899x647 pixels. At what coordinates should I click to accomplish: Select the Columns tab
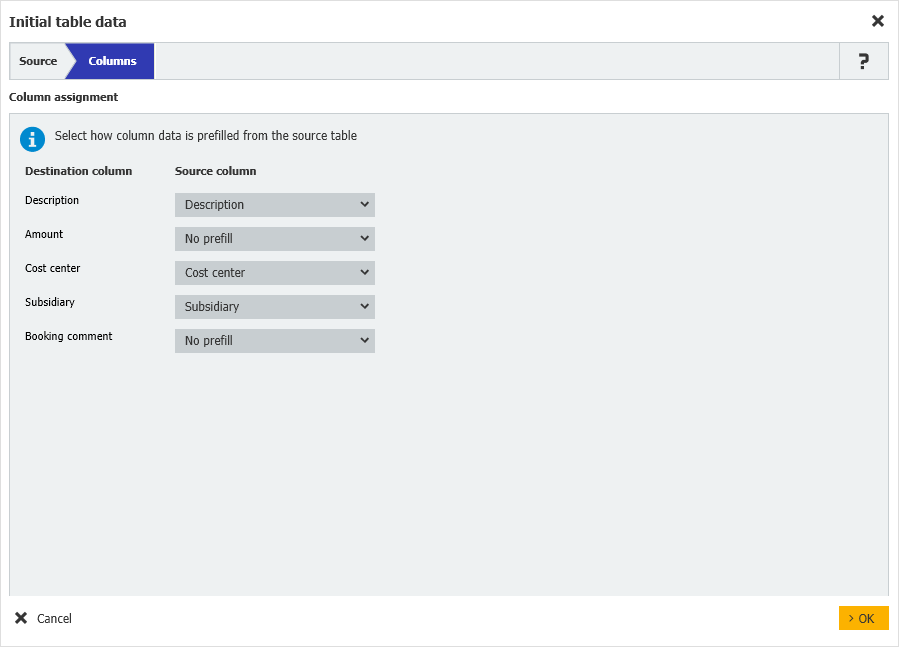[110, 61]
